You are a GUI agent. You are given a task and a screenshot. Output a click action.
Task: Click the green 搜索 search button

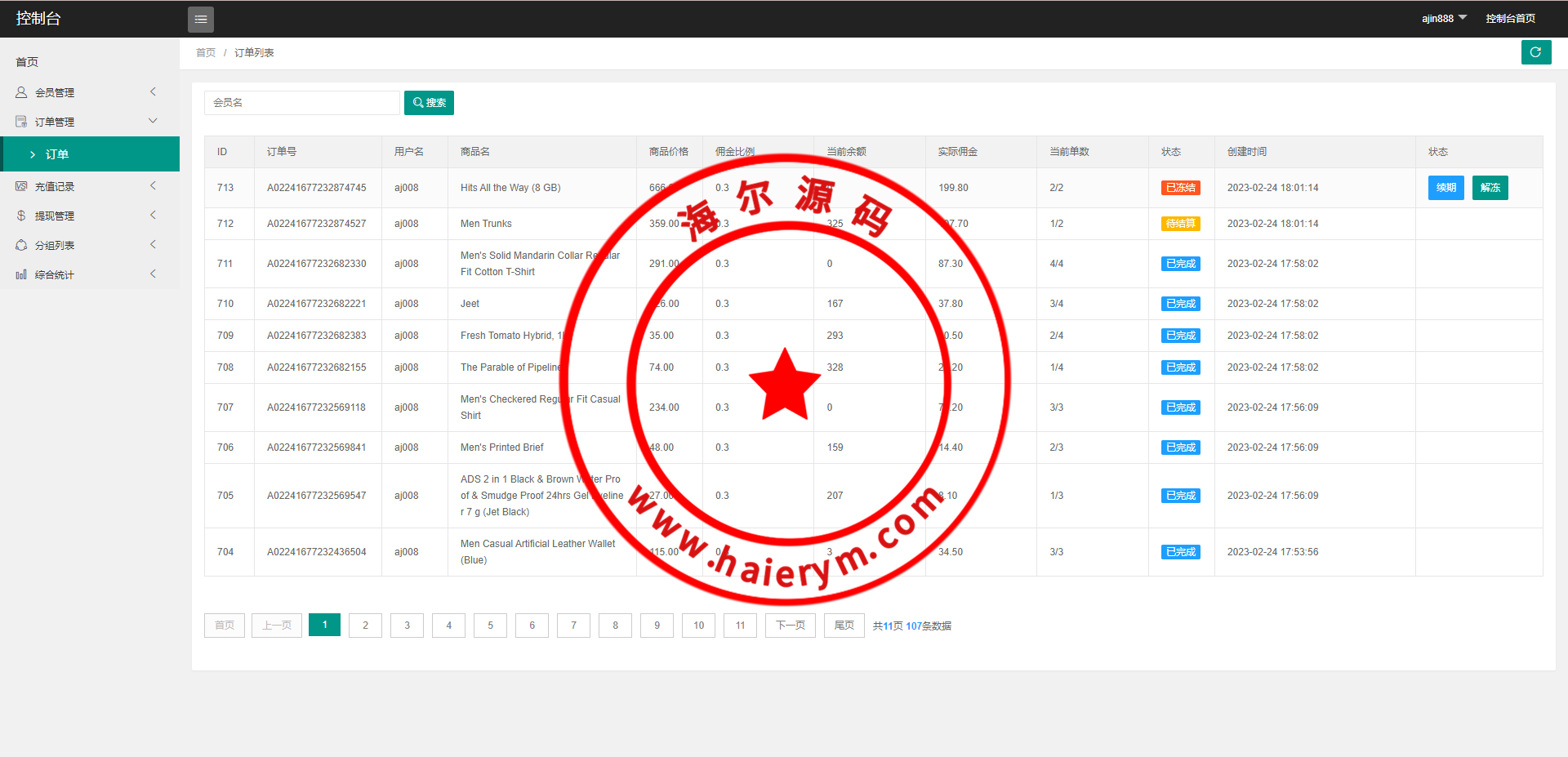(429, 103)
